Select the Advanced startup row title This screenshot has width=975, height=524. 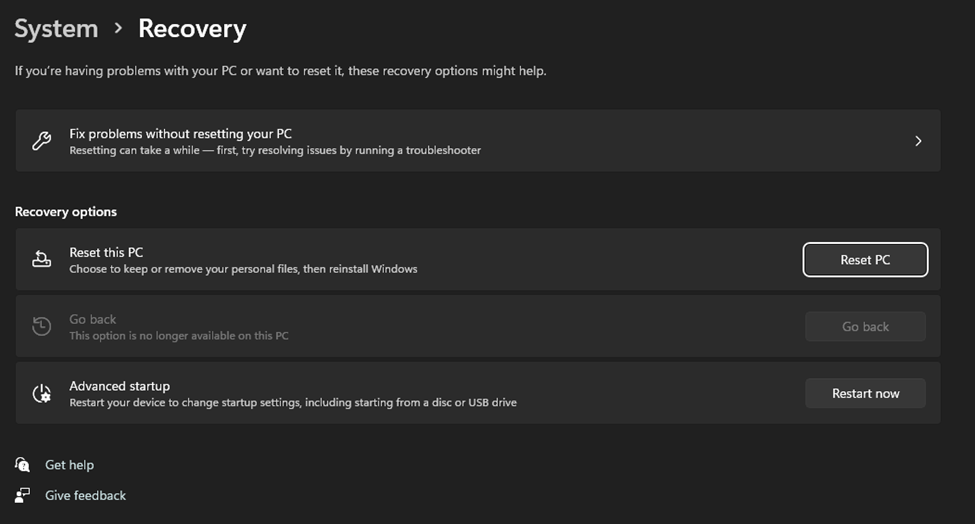[119, 386]
